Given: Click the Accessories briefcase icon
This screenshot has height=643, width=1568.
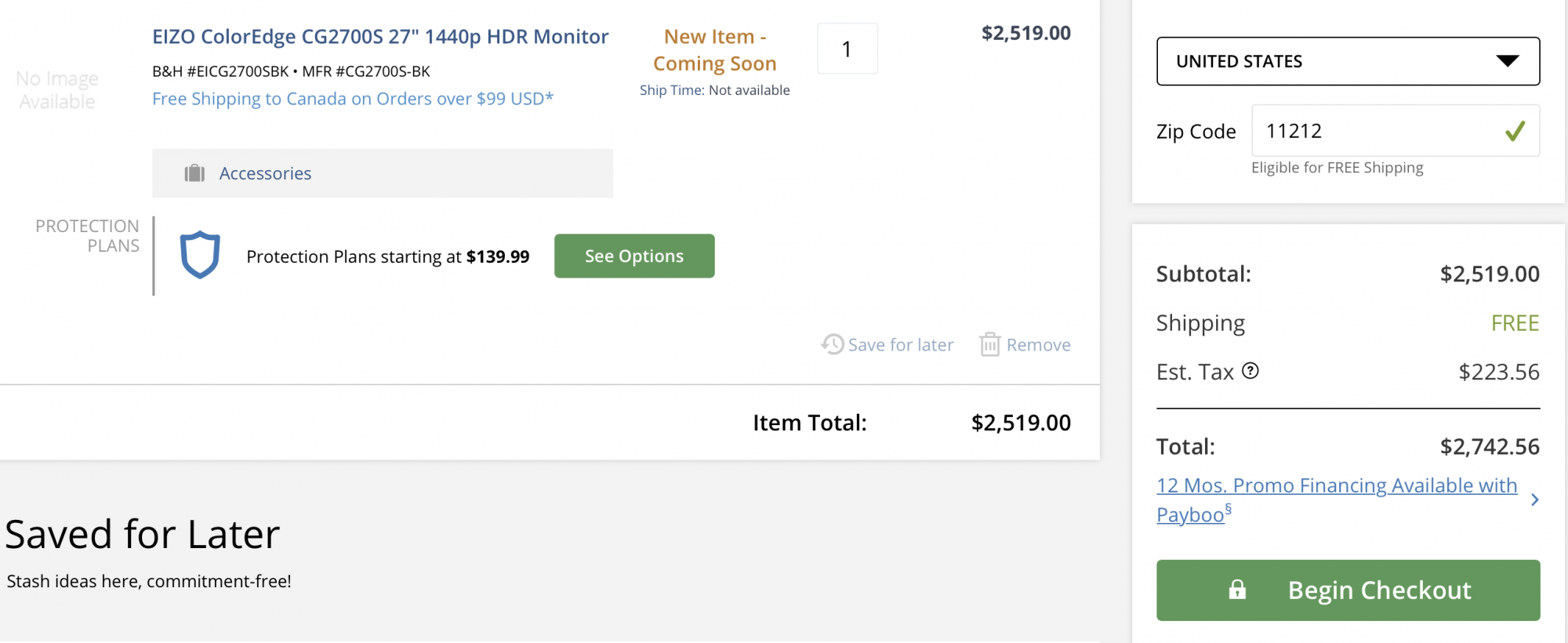Looking at the screenshot, I should (194, 173).
